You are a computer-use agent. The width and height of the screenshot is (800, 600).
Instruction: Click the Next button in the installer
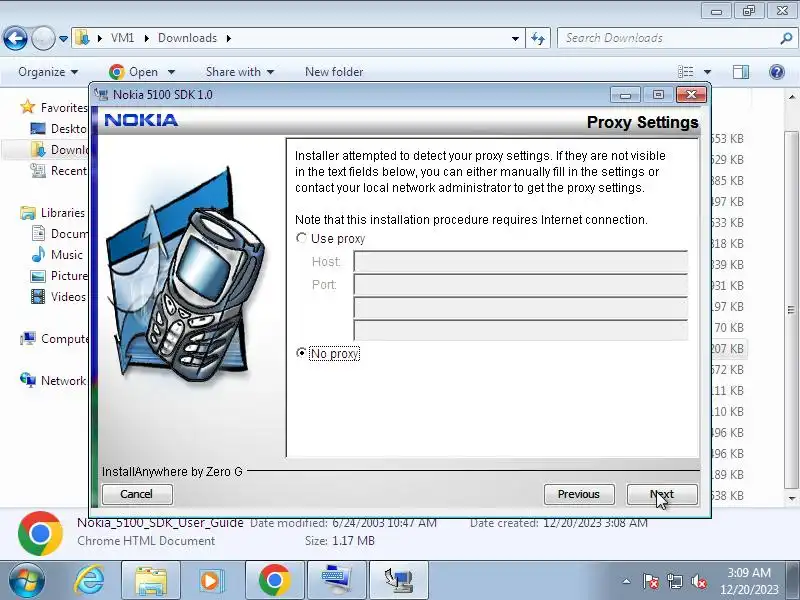coord(662,494)
